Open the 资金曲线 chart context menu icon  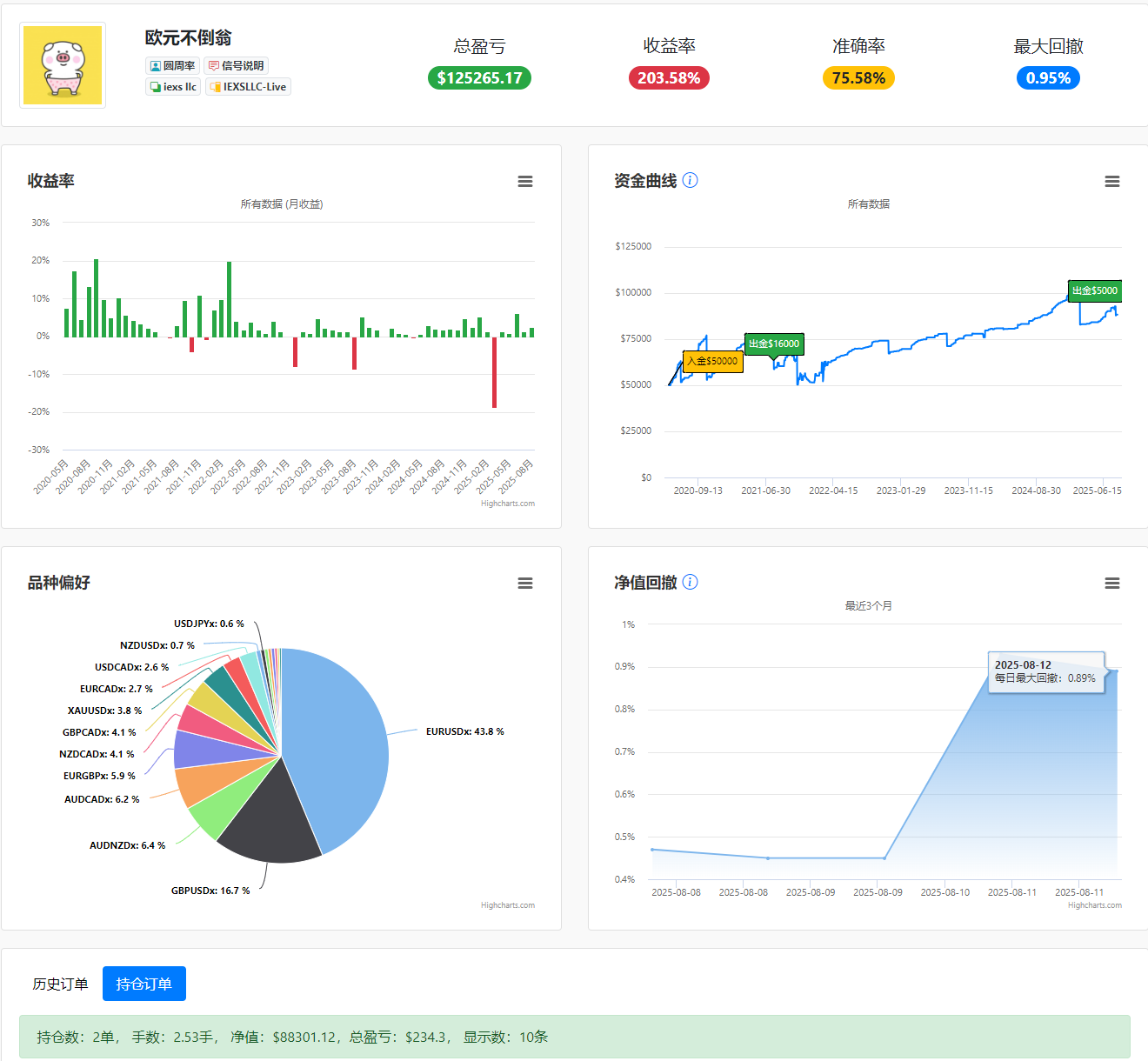[x=1112, y=182]
